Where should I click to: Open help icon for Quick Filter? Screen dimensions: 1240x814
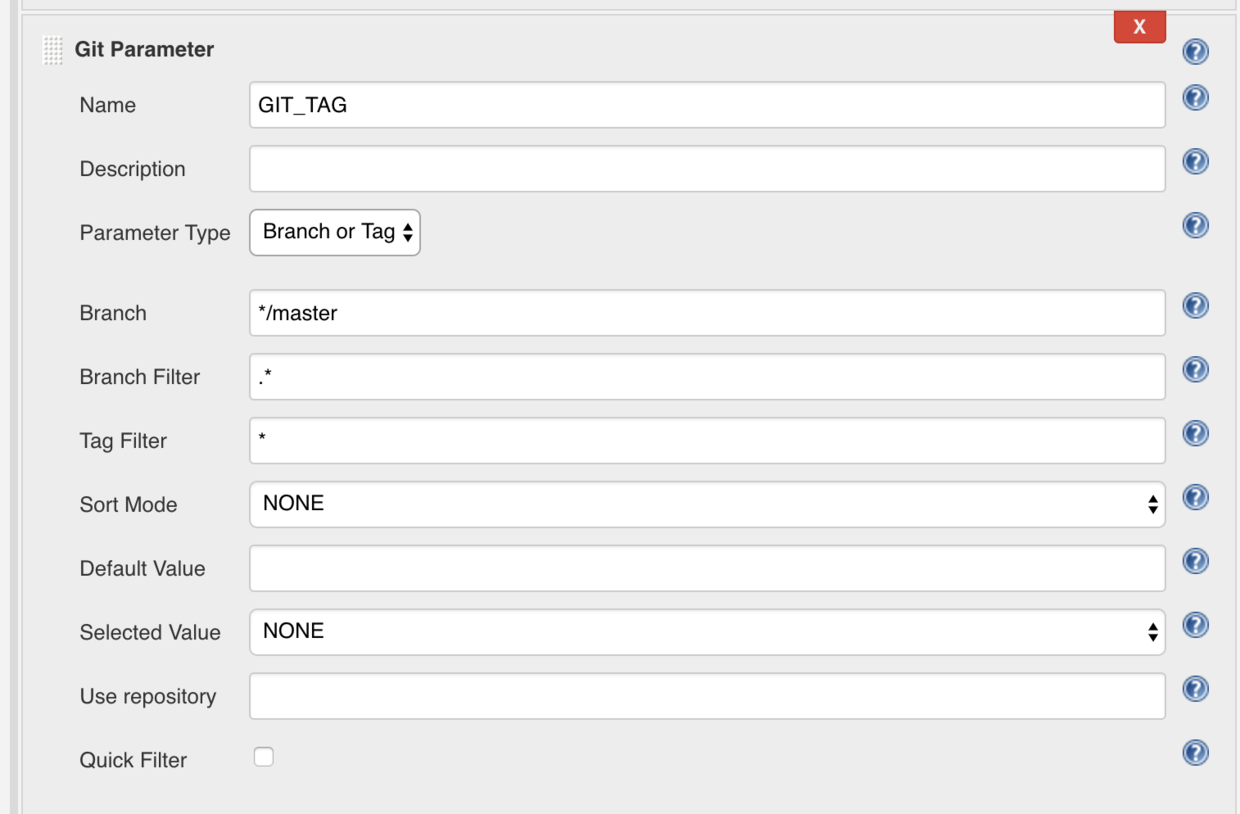[1195, 753]
